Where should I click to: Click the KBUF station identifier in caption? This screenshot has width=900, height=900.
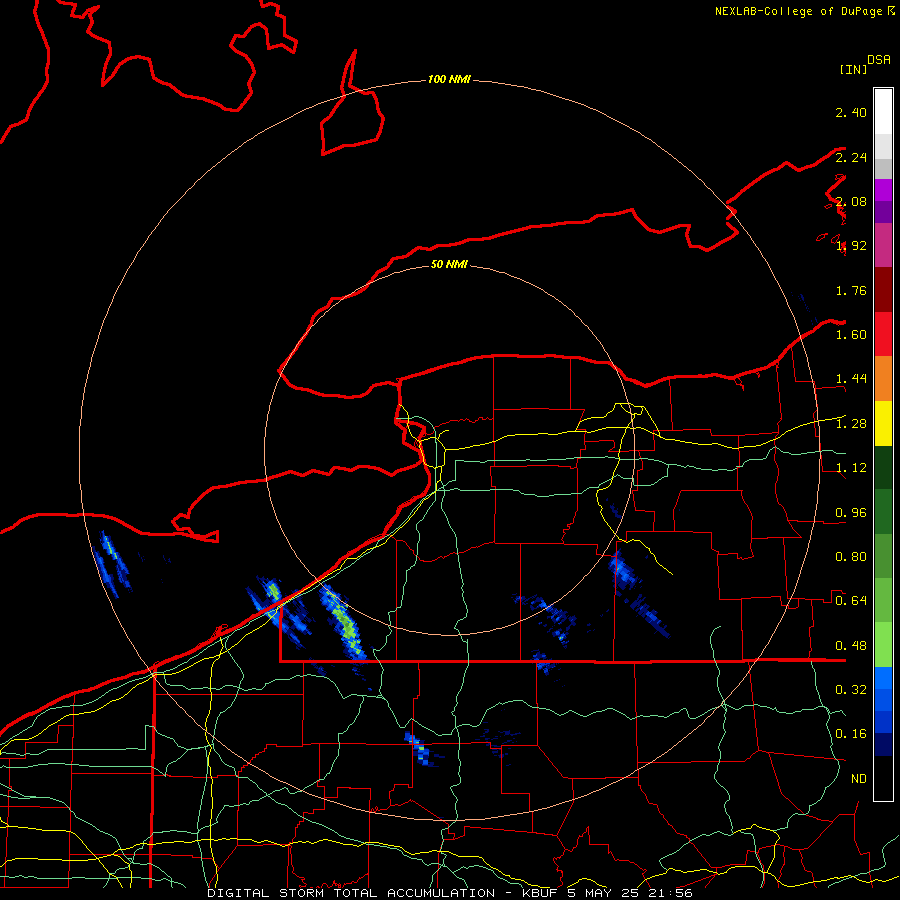click(540, 893)
